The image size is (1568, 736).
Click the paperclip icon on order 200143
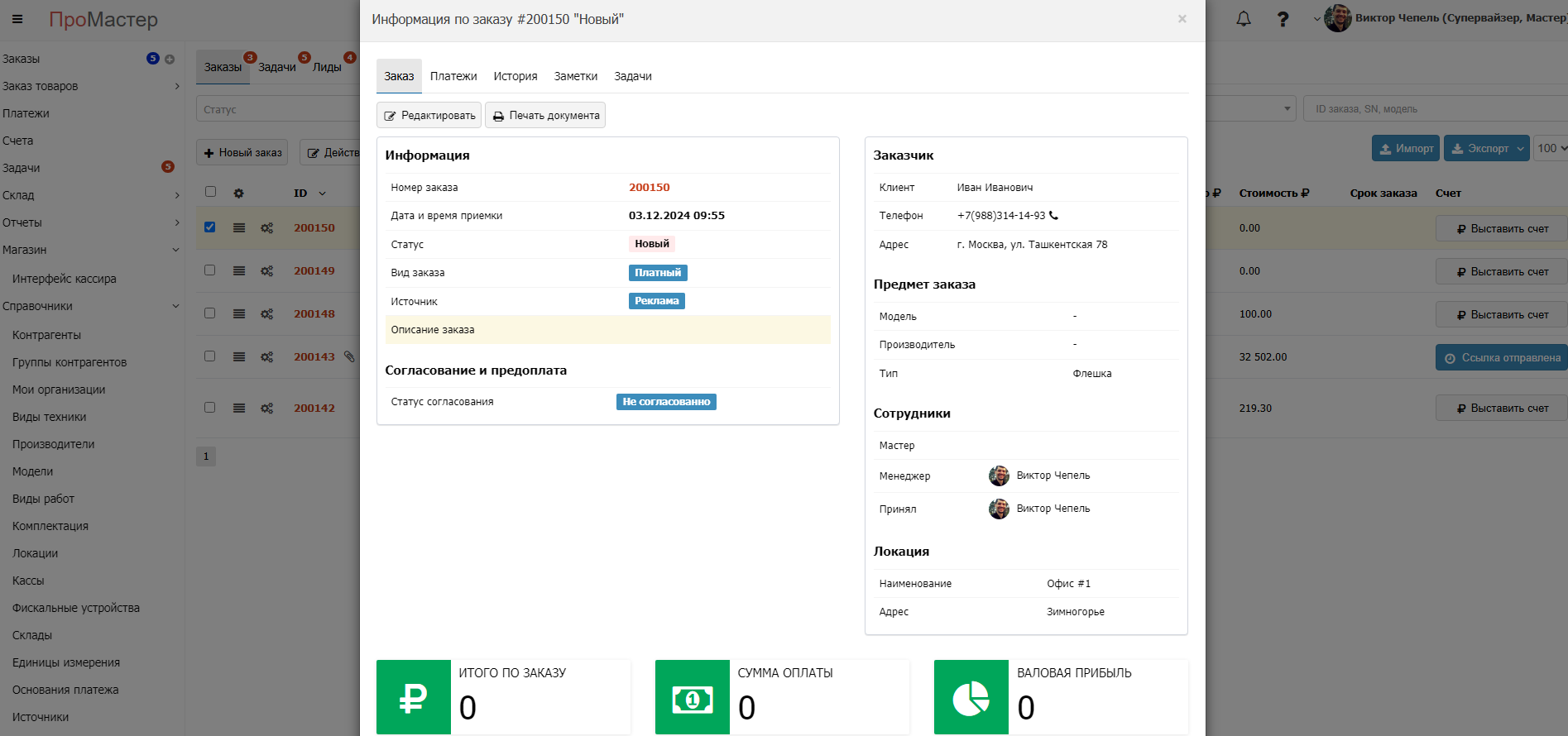349,357
